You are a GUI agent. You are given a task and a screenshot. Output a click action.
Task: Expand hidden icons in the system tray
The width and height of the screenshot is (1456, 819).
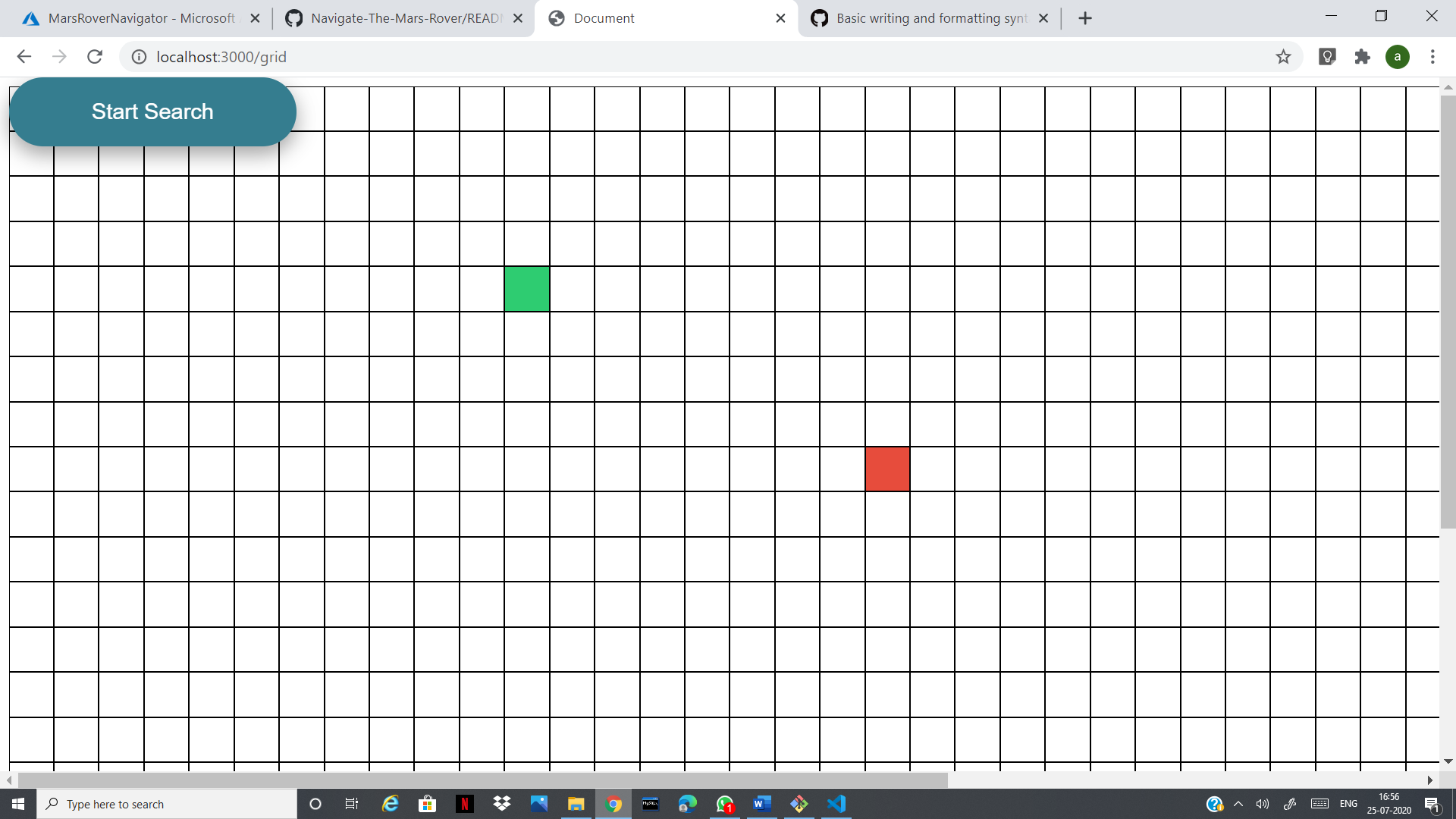(1239, 804)
